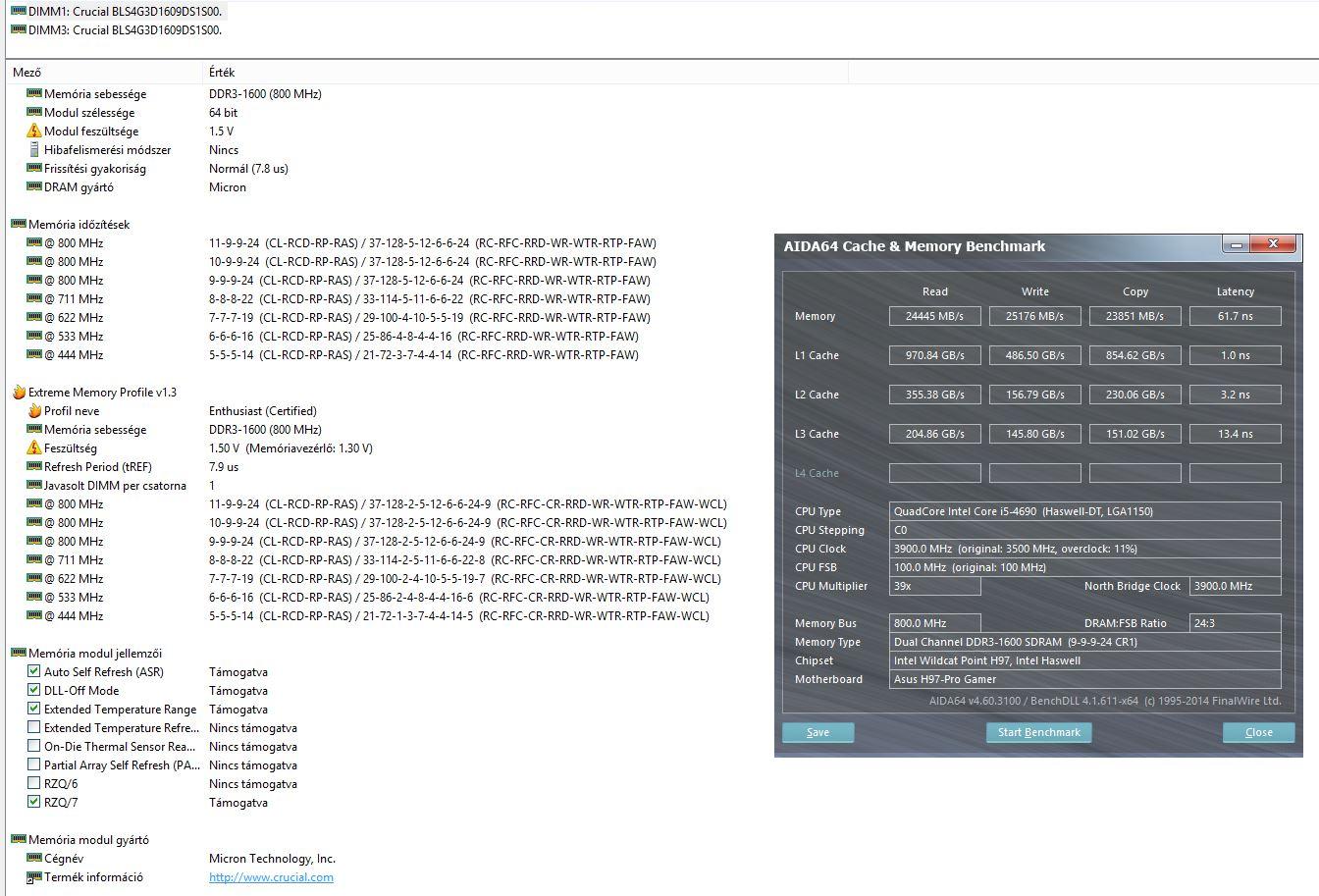Image resolution: width=1319 pixels, height=896 pixels.
Task: Click the Memory Copy value 23851 MB/s
Action: (1135, 316)
